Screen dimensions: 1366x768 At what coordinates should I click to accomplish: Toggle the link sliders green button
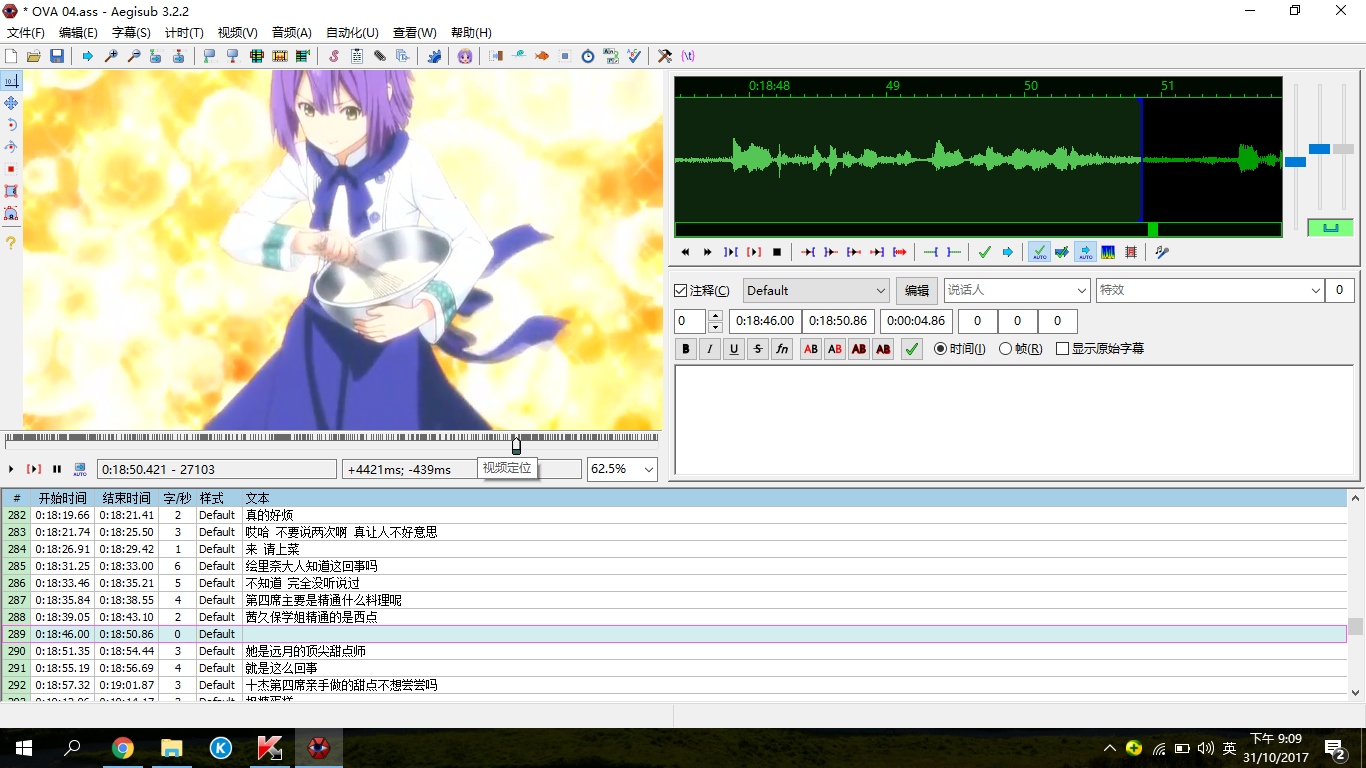(1330, 228)
